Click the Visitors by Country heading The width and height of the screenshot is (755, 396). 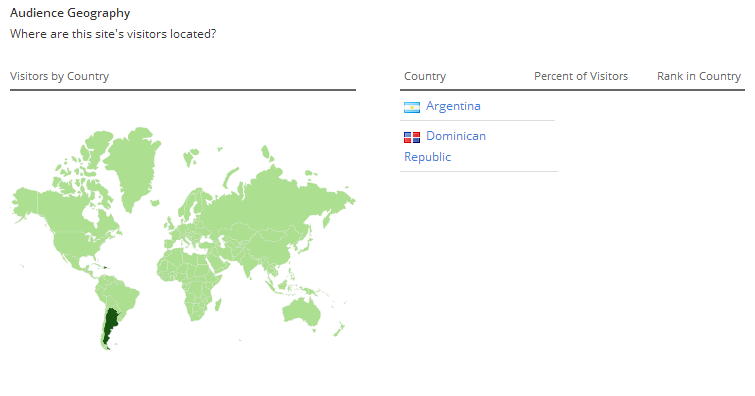coord(60,76)
